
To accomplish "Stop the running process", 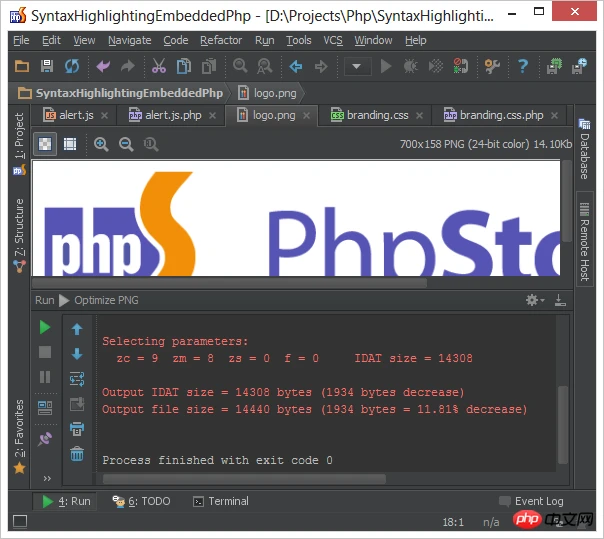I will (x=45, y=352).
